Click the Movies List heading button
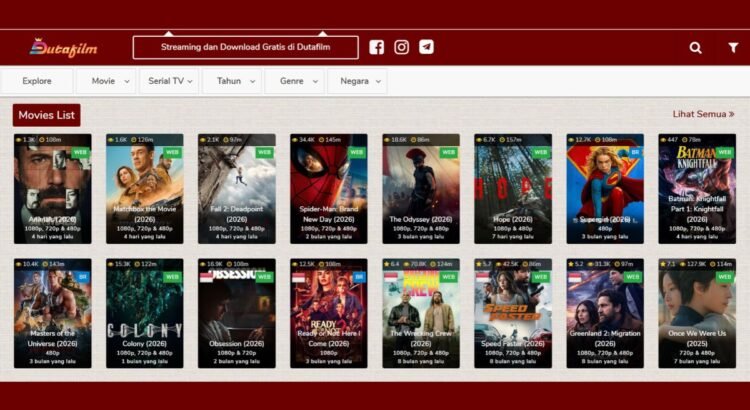The image size is (750, 410). (46, 115)
